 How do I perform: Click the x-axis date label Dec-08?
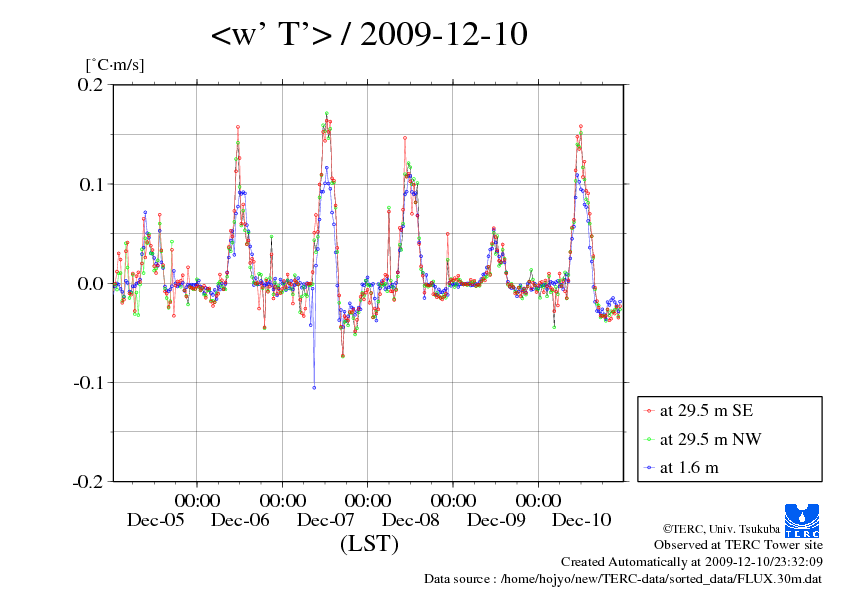[x=410, y=520]
